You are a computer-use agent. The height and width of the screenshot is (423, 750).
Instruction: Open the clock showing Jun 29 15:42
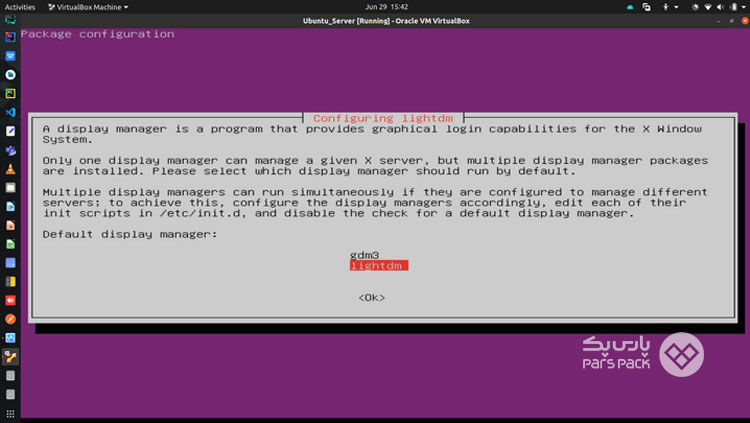386,7
